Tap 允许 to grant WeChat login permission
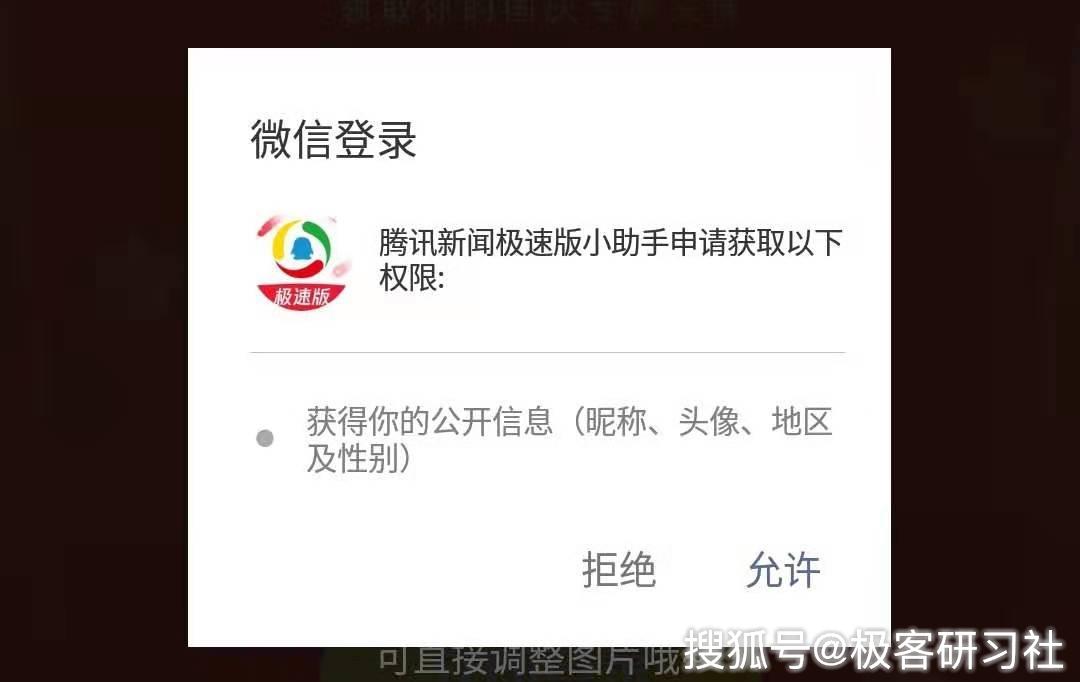The width and height of the screenshot is (1080, 682). [x=784, y=570]
